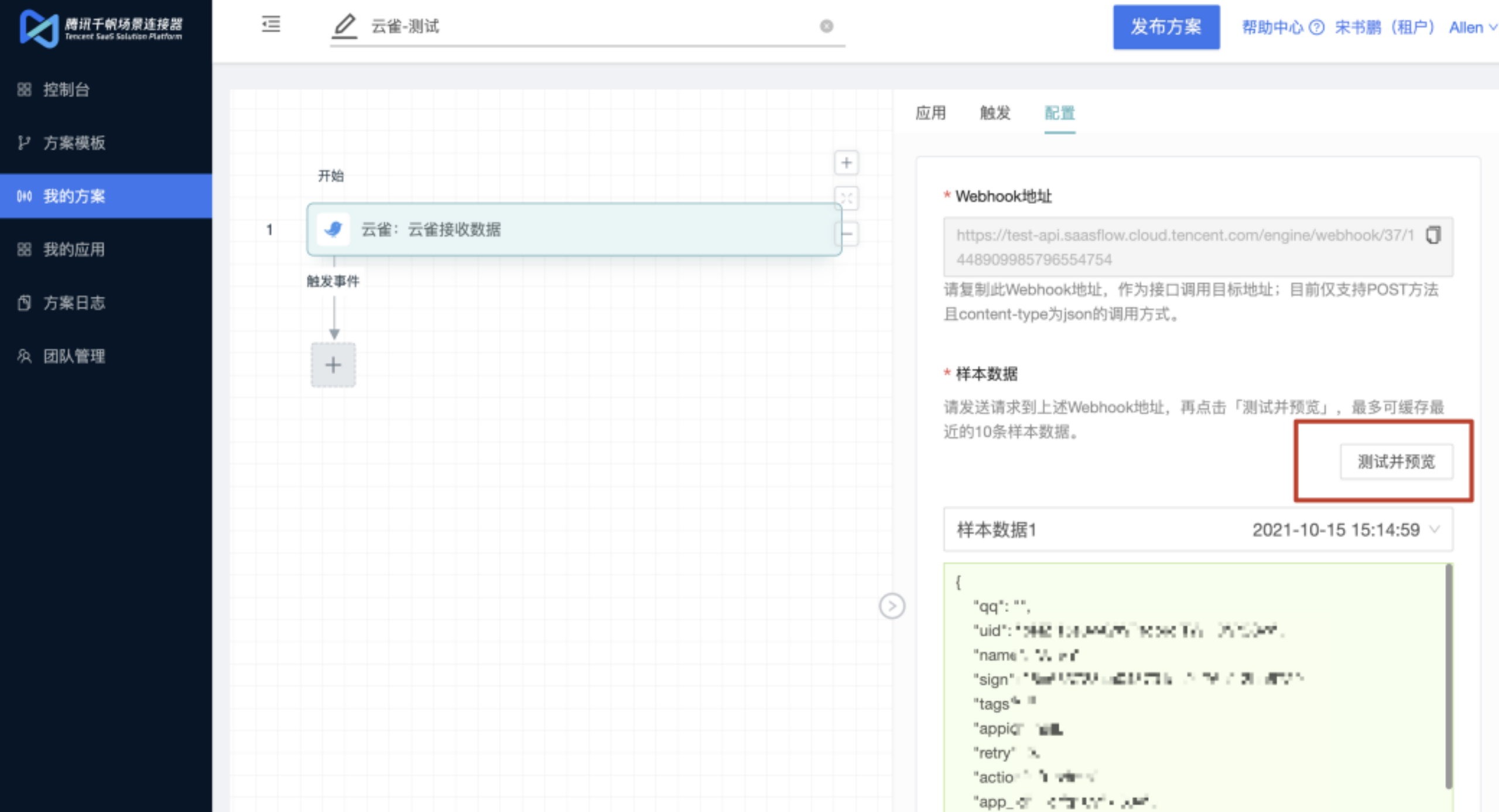The height and width of the screenshot is (812, 1499).
Task: Click the 方案模板 branch icon
Action: coord(24,143)
